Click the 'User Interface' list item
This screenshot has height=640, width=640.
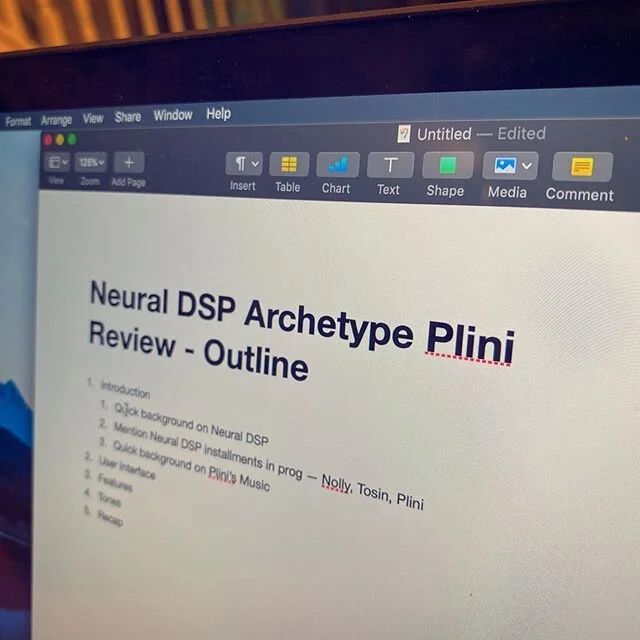127,467
